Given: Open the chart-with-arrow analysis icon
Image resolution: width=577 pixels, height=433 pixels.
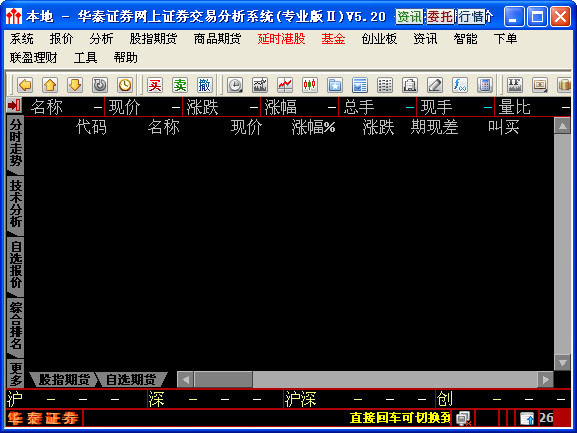Looking at the screenshot, I should pyautogui.click(x=260, y=85).
